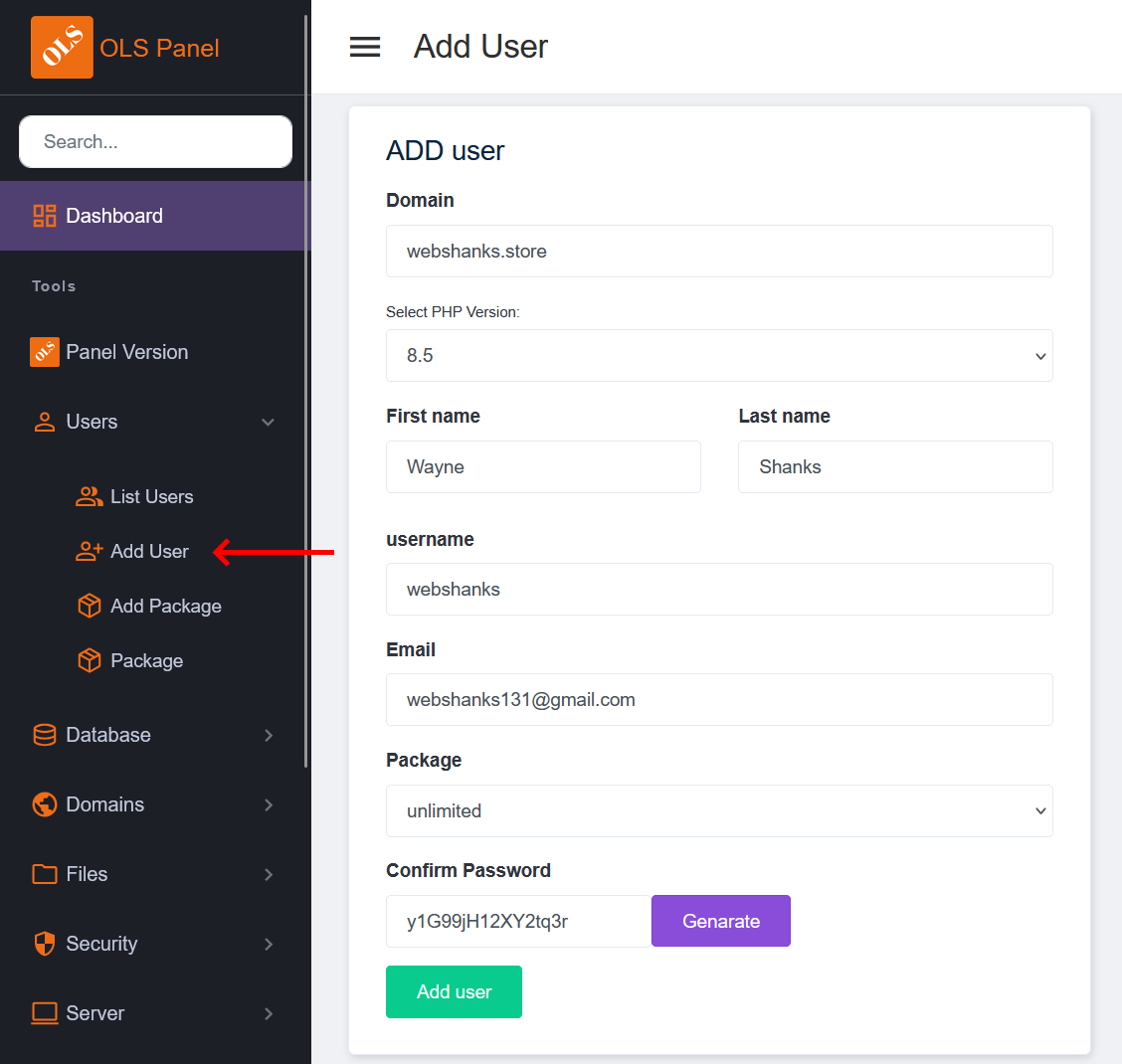1122x1064 pixels.
Task: Click the Tools section label
Action: (x=54, y=286)
